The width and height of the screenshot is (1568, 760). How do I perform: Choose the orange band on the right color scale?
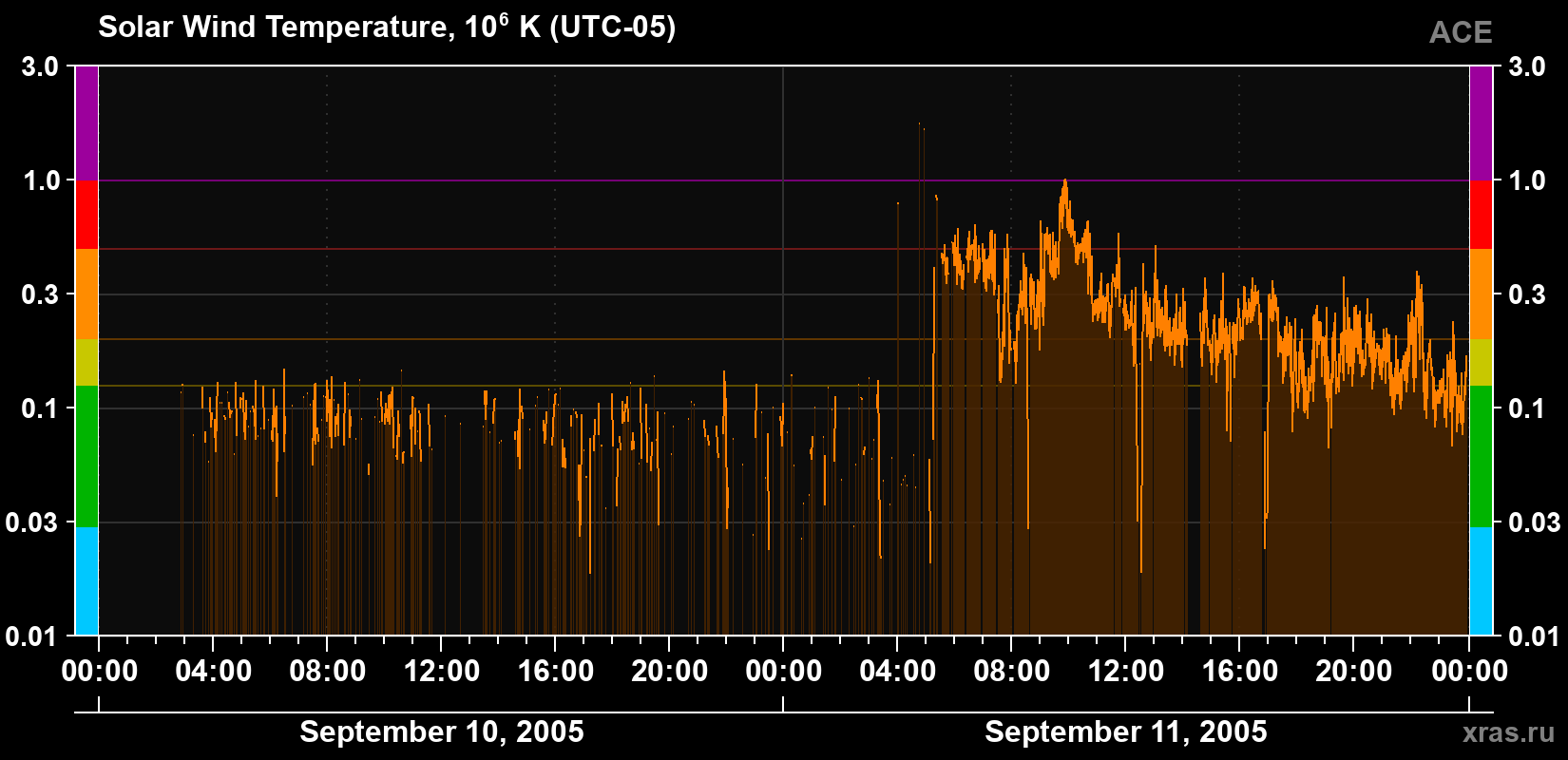(x=1482, y=294)
